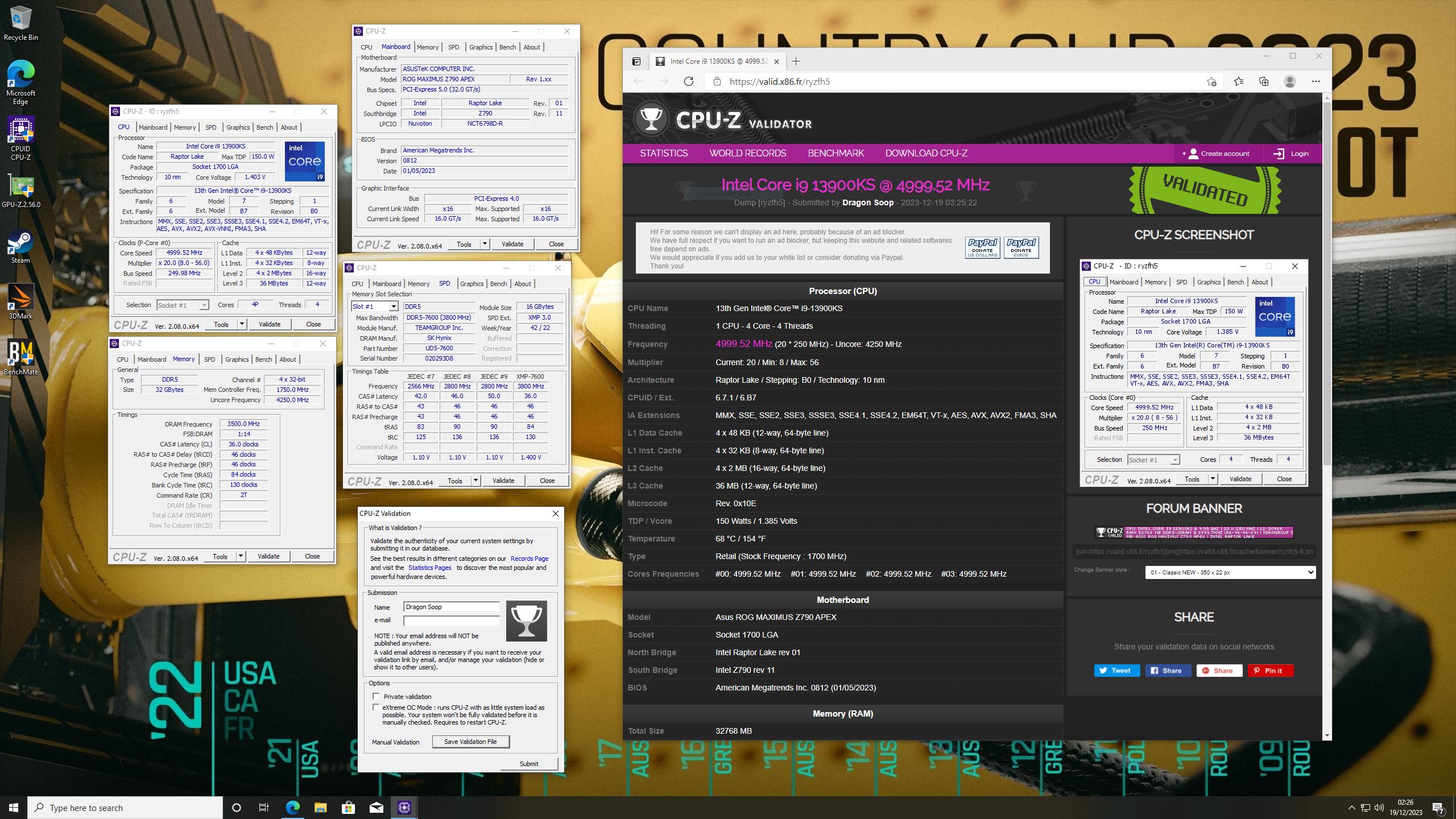1456x819 pixels.
Task: Click Type here to search box
Action: tap(125, 808)
